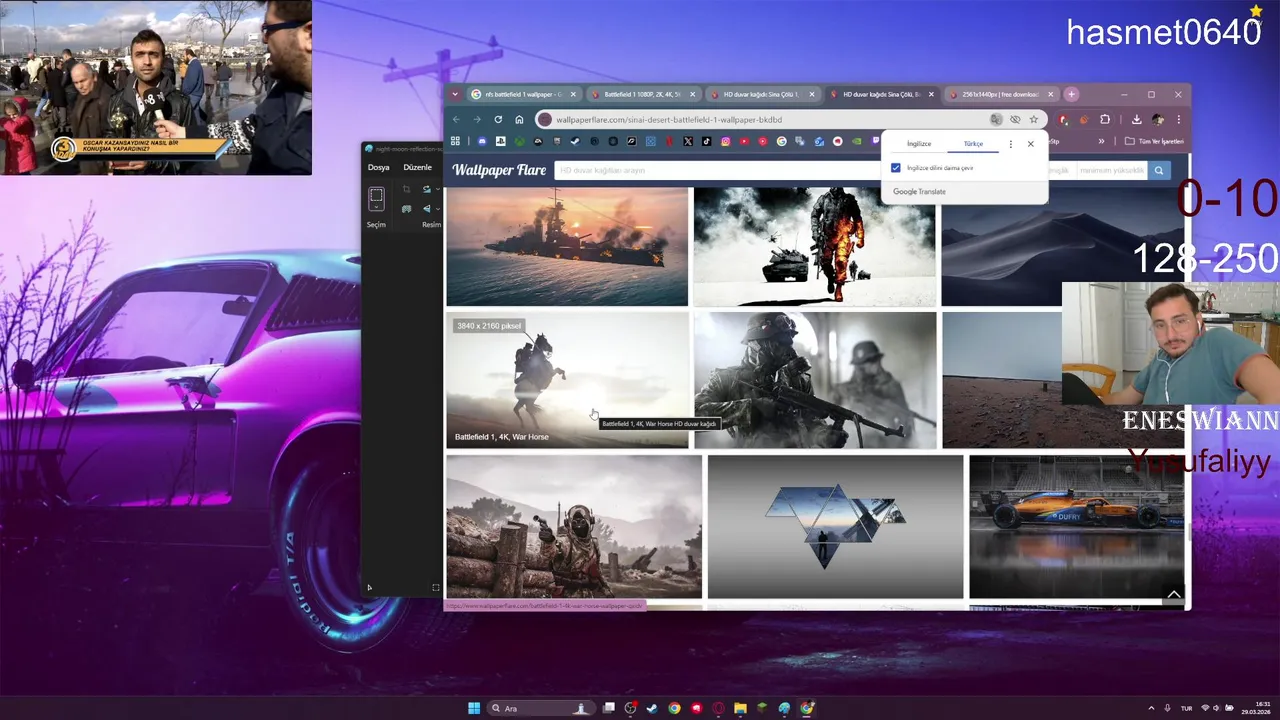Open the Chrome home page button

[519, 119]
